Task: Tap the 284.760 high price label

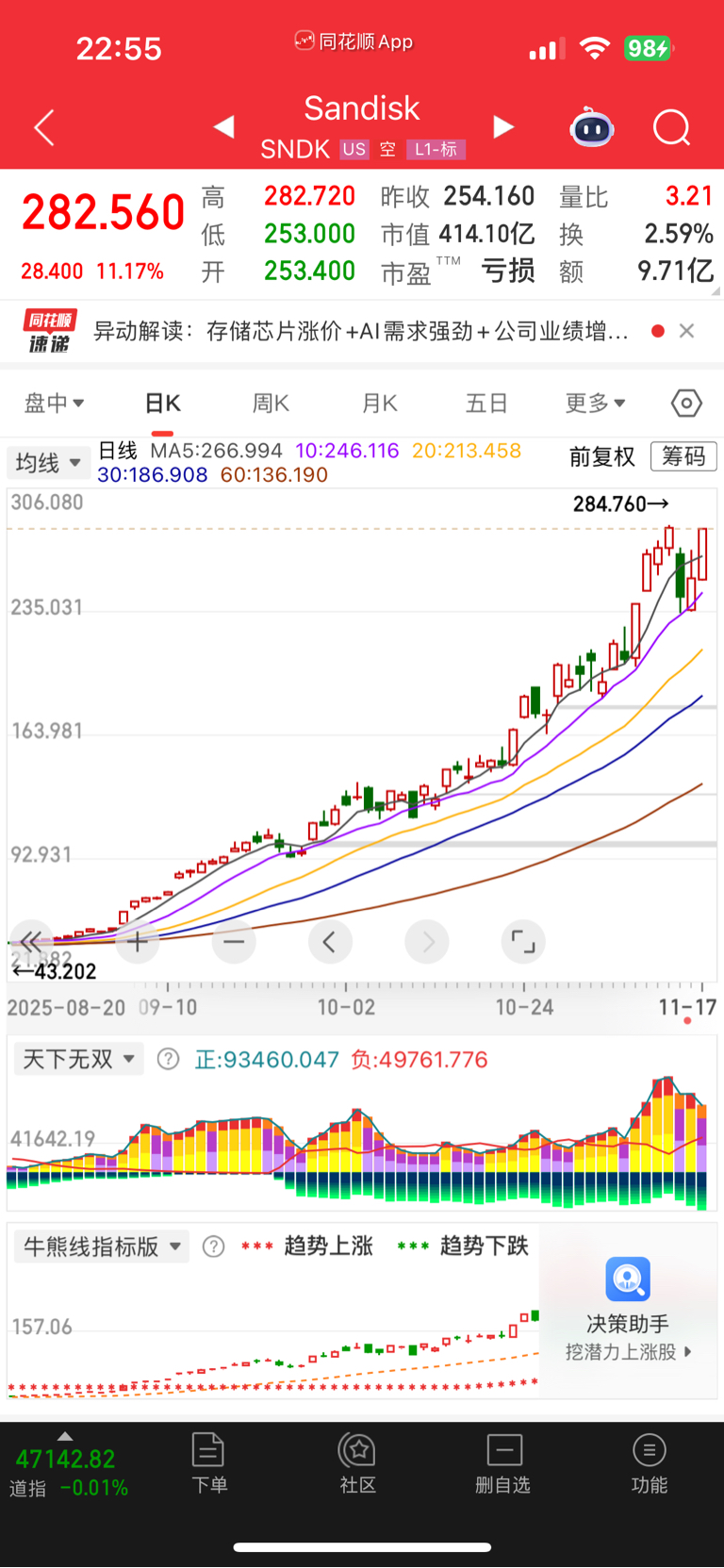Action: pyautogui.click(x=621, y=504)
